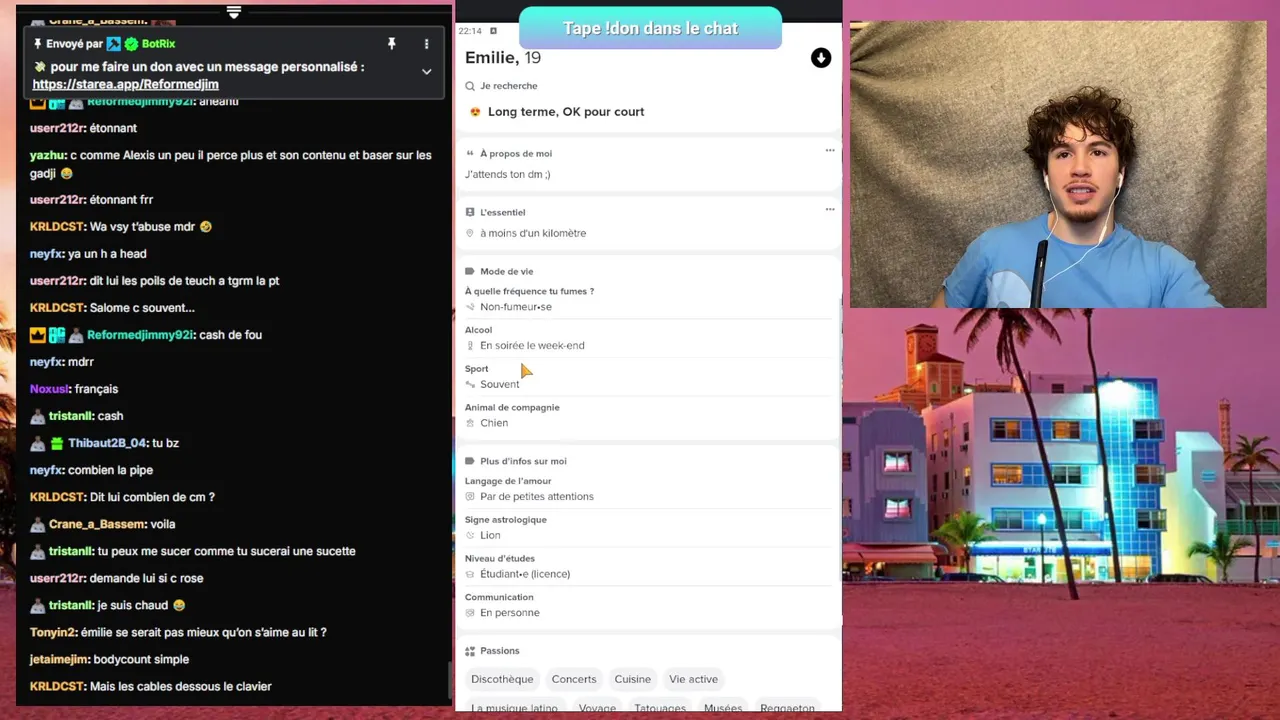Click the location pin icon by à moins d'un kilomètre

470,233
